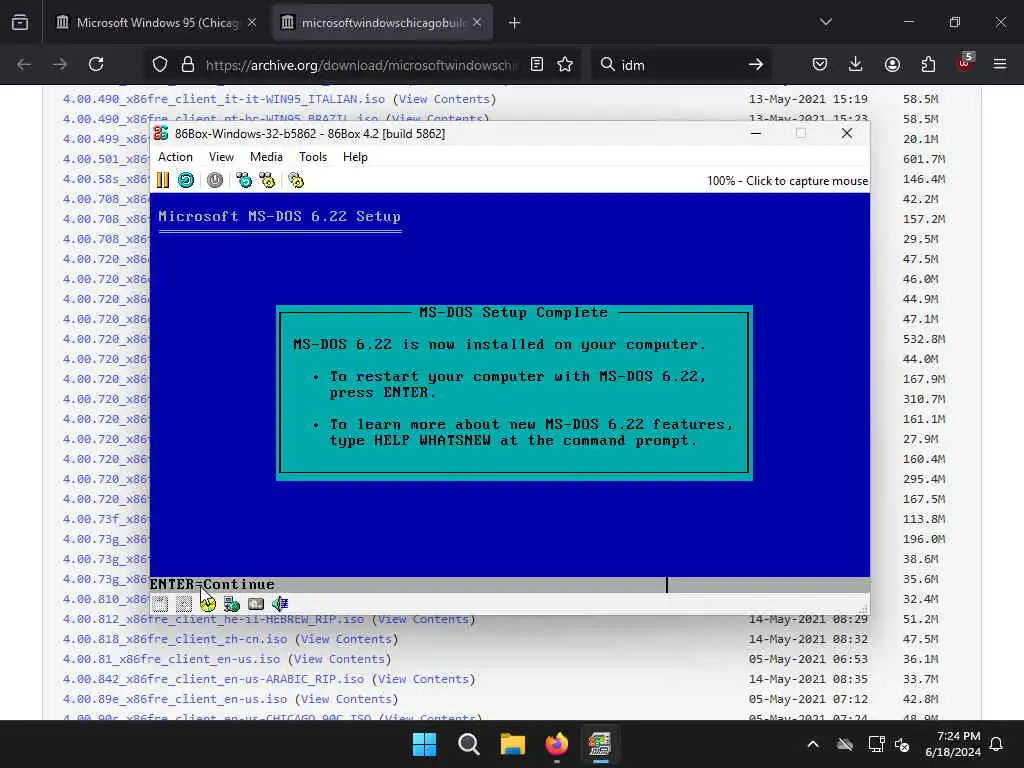Click the first floppy drive status icon
Screen dimensions: 1024x768
(160, 604)
